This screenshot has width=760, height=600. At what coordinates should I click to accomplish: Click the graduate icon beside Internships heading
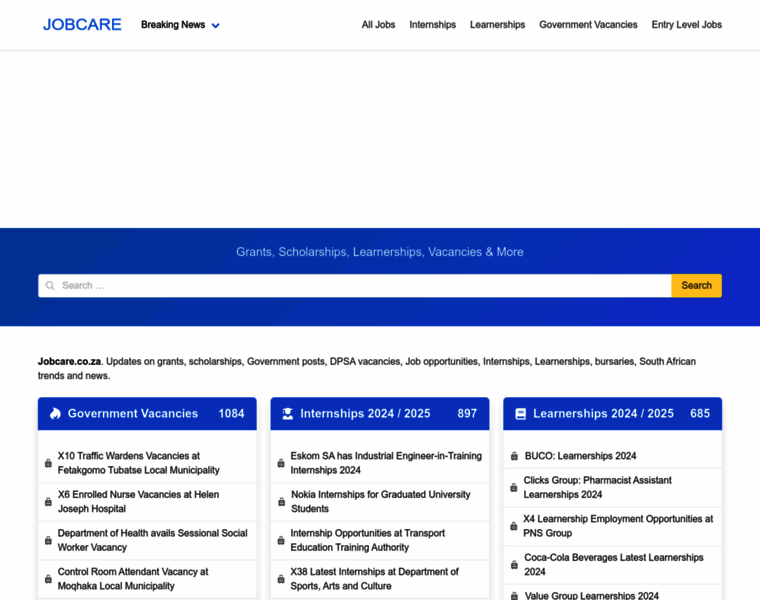288,413
